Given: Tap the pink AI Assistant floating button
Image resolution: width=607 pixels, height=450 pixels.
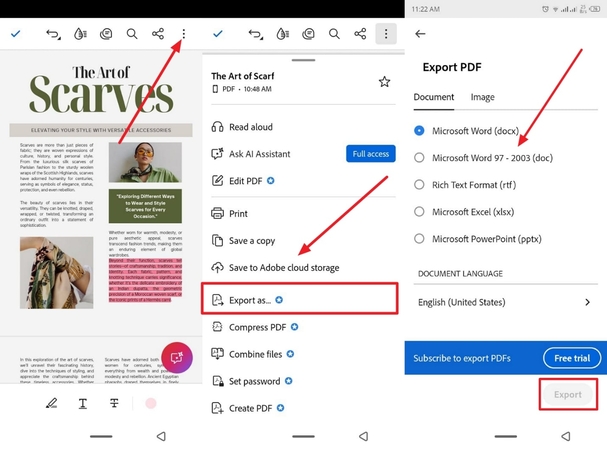Looking at the screenshot, I should tap(177, 357).
